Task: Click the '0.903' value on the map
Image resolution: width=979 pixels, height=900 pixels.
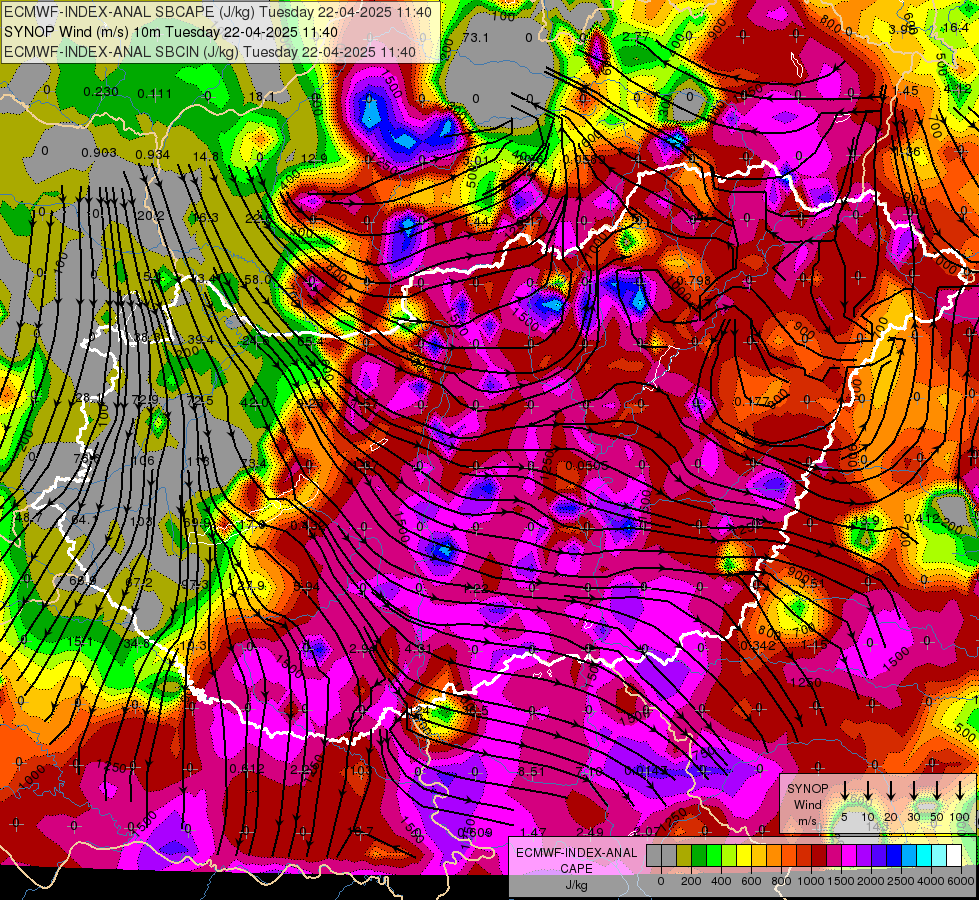Action: pos(99,153)
